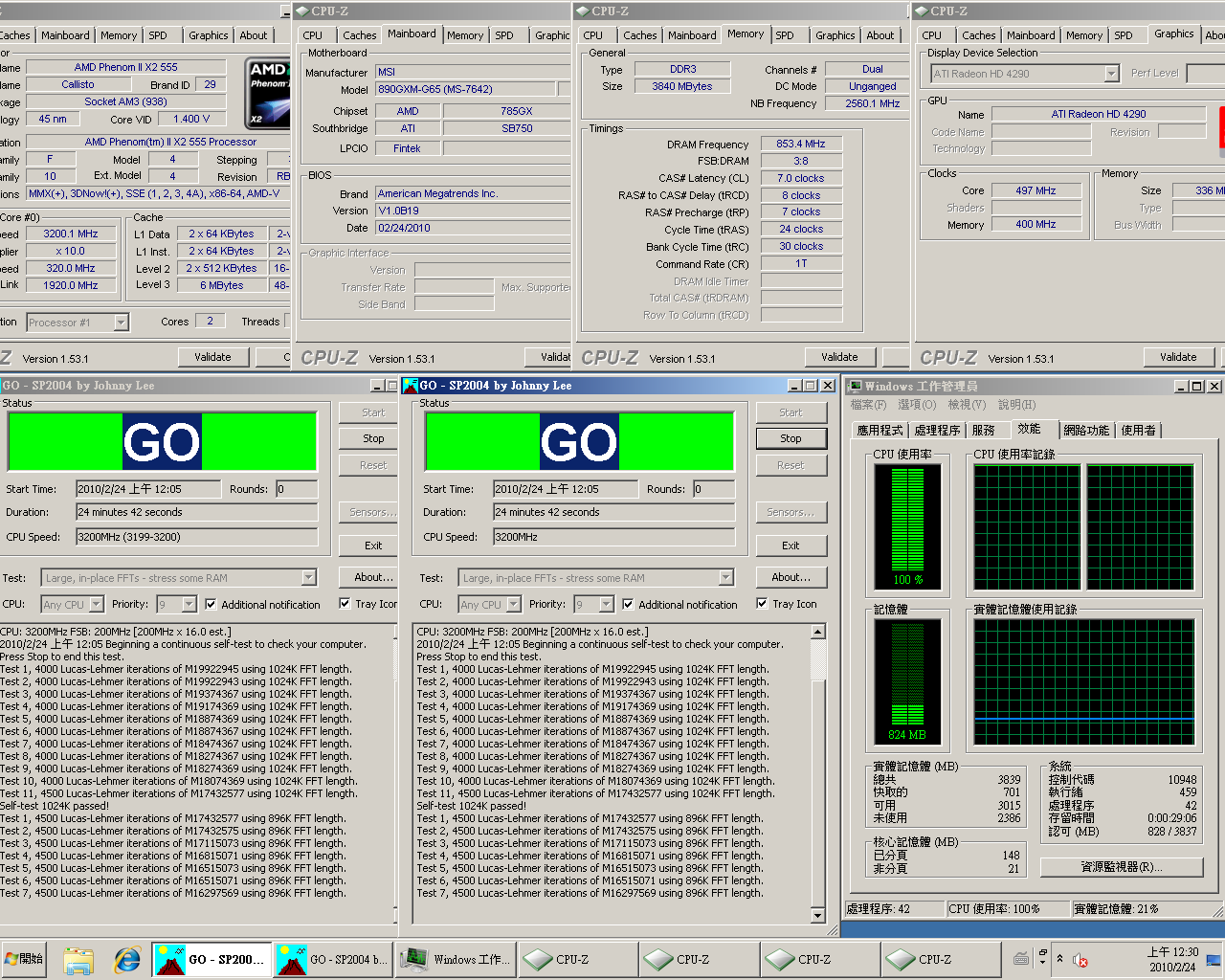Screen dimensions: 1225x980
Task: Open Windows Explorer from the taskbar folder icon
Action: pos(78,959)
